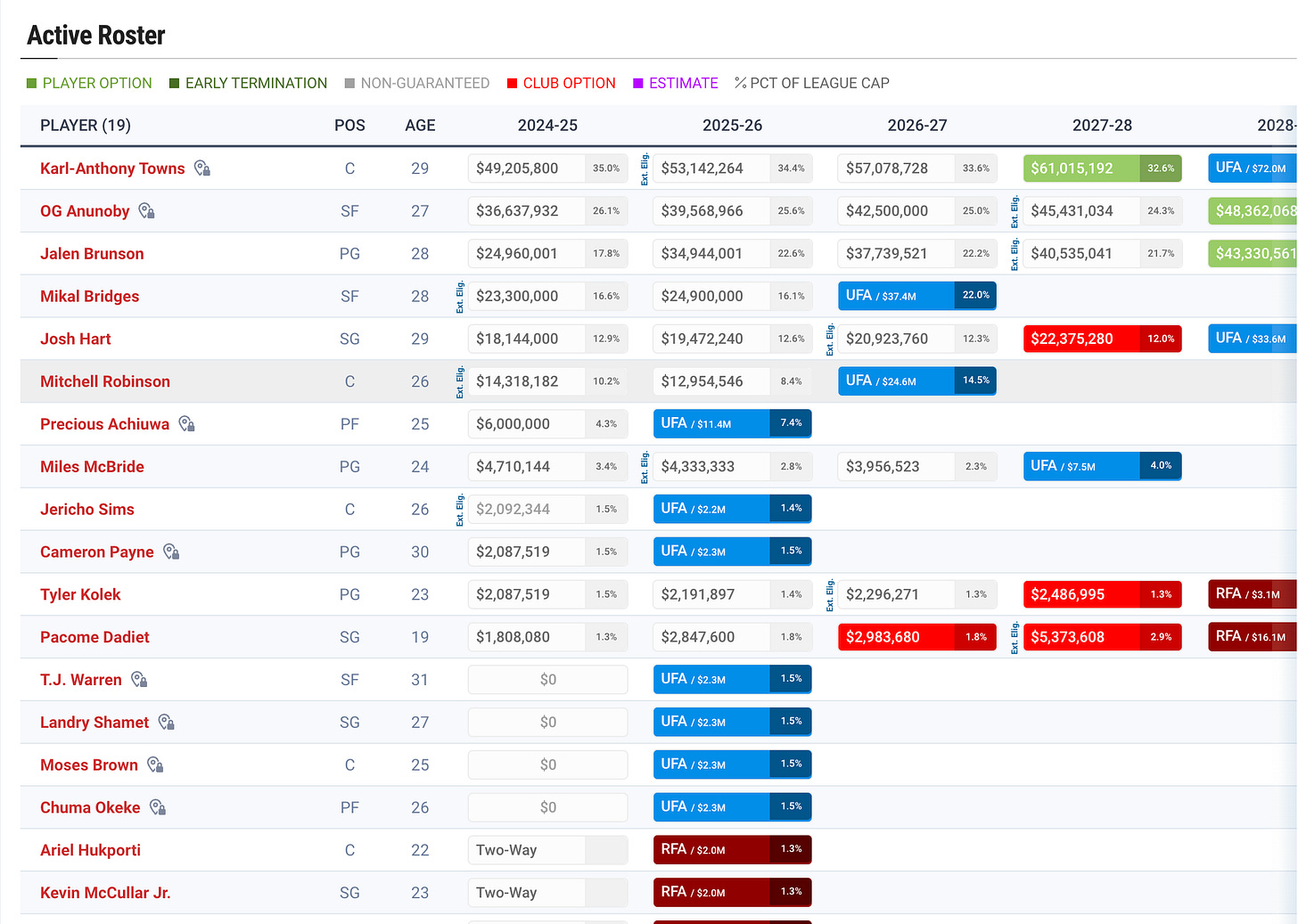Click Mitchell Robinson's UFA / $24.6M badge
Image resolution: width=1298 pixels, height=924 pixels.
click(917, 380)
